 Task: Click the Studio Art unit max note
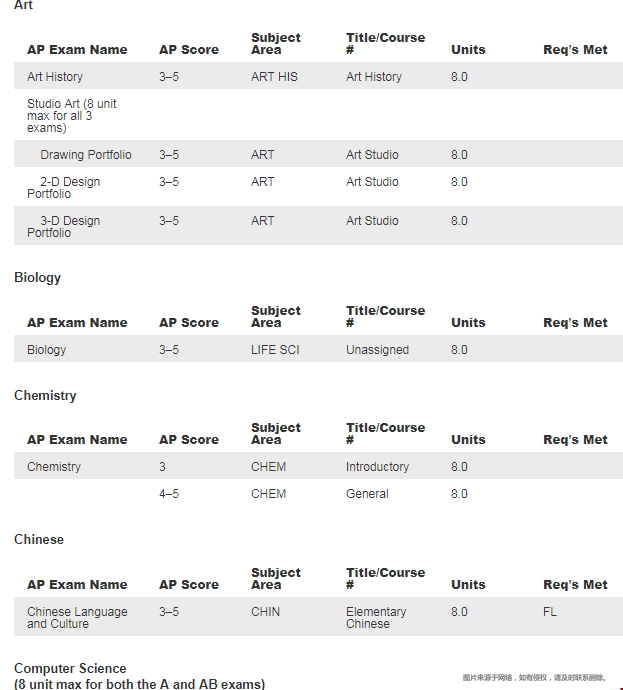tap(71, 116)
